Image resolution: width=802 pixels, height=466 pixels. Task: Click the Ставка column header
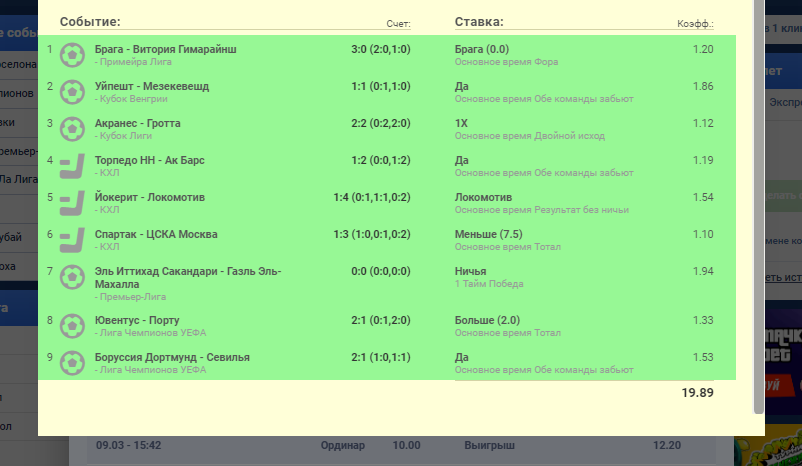coord(479,21)
